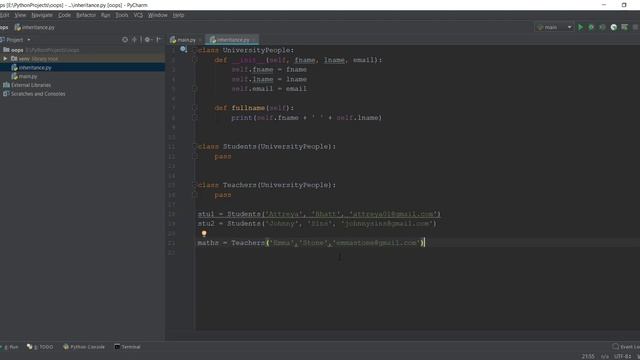Expand the venv folder in project tree
Image resolution: width=640 pixels, height=360 pixels.
click(5, 59)
